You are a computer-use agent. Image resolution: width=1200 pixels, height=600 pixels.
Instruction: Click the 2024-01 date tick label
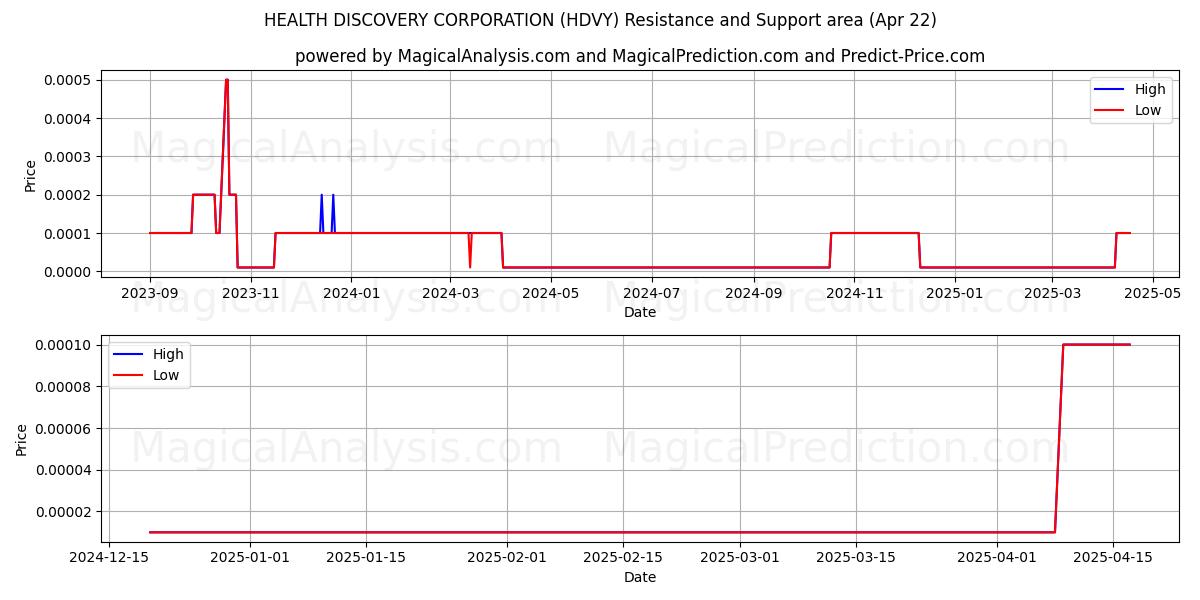coord(351,294)
